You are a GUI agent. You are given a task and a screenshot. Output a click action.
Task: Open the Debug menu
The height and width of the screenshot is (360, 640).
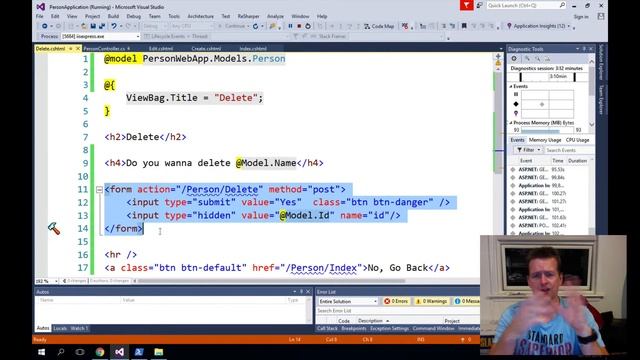(x=133, y=16)
